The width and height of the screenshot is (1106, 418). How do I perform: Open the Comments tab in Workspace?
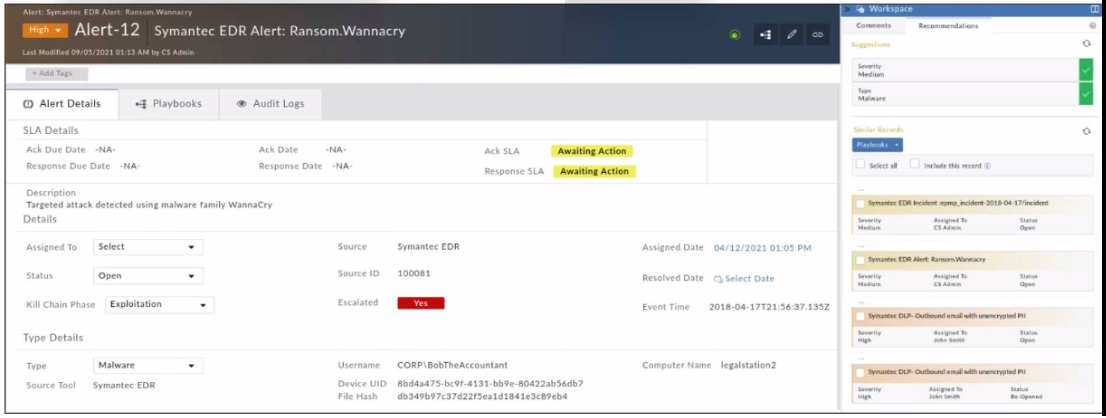(873, 26)
